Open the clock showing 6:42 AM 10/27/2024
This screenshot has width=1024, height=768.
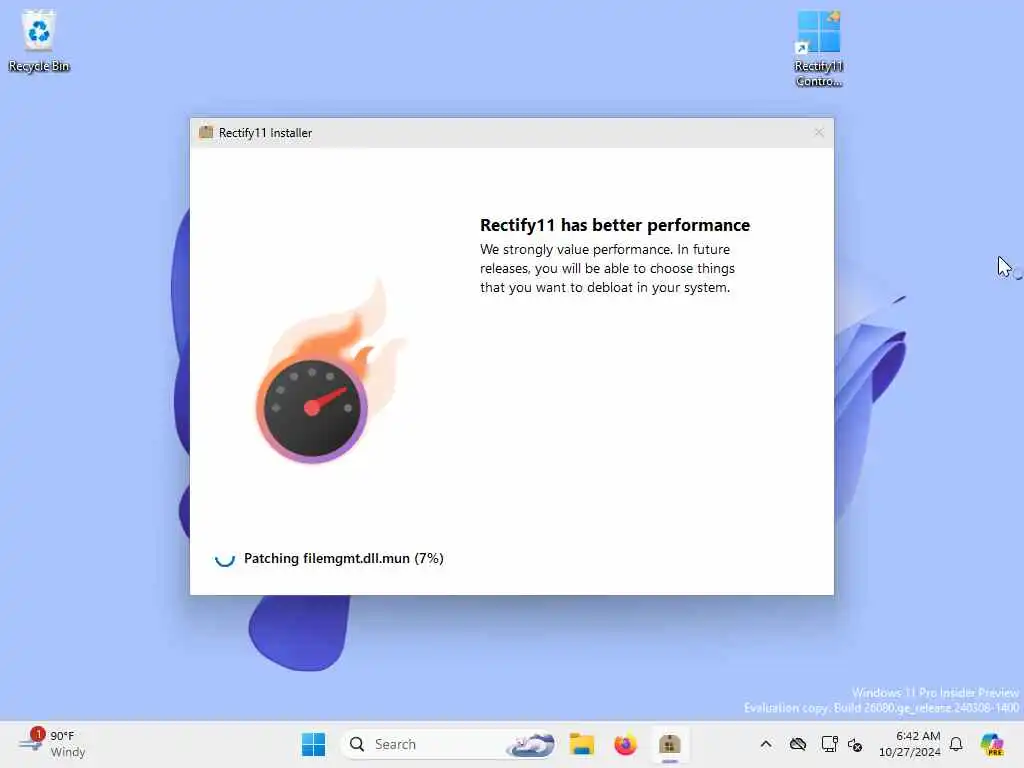[x=909, y=744]
